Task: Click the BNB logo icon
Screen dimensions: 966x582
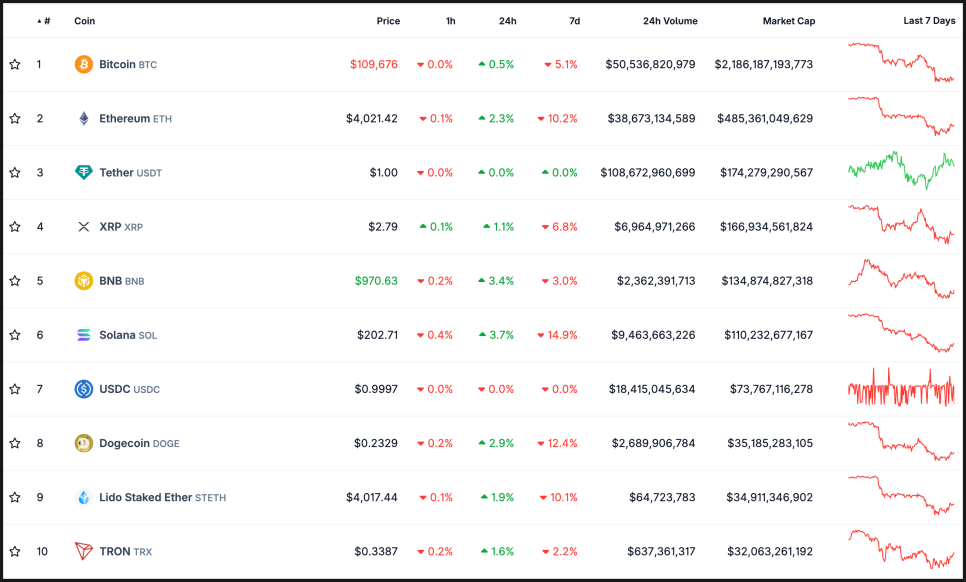Action: click(84, 281)
